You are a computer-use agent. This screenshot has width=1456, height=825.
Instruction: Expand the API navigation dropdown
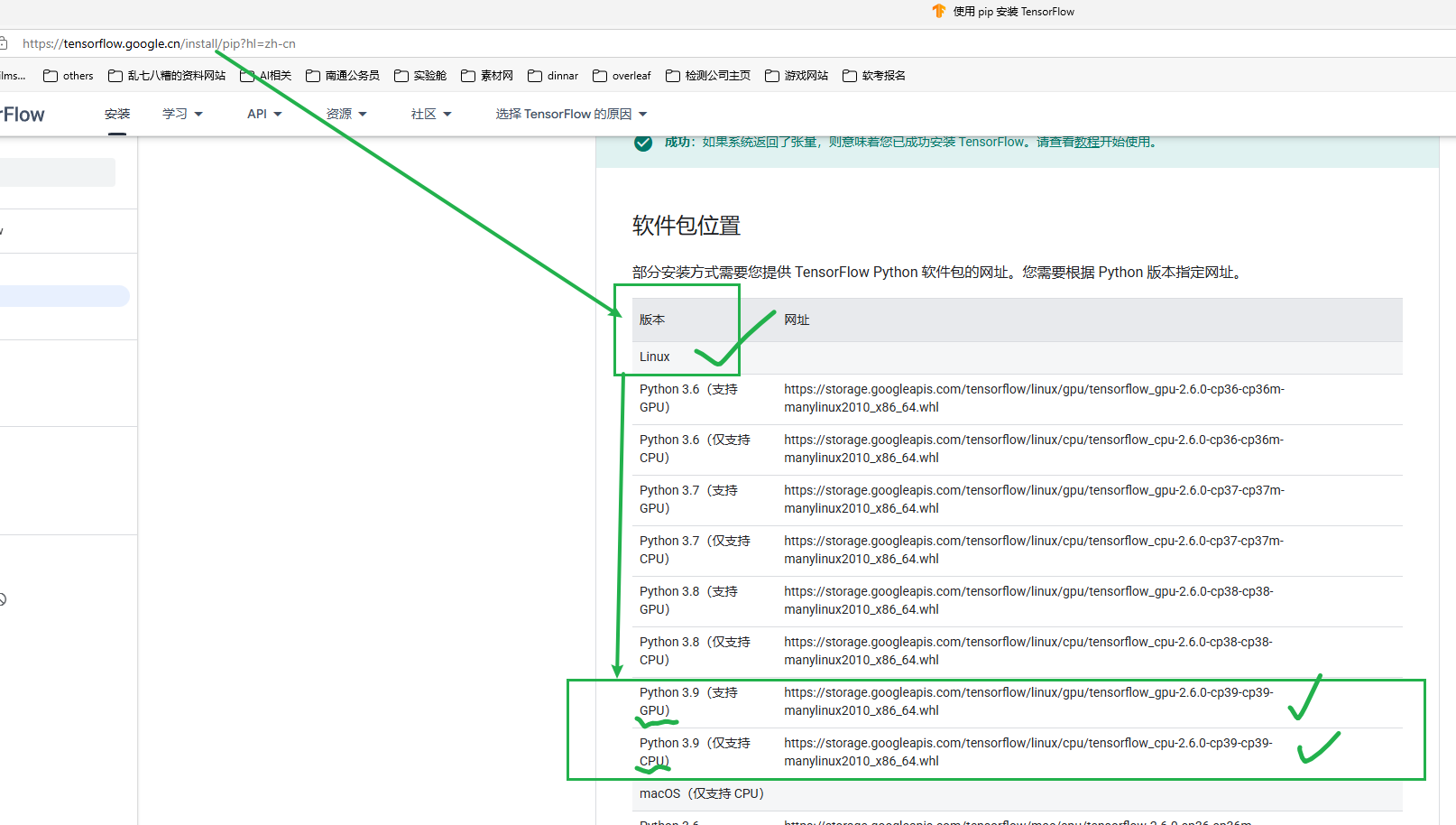tap(264, 114)
